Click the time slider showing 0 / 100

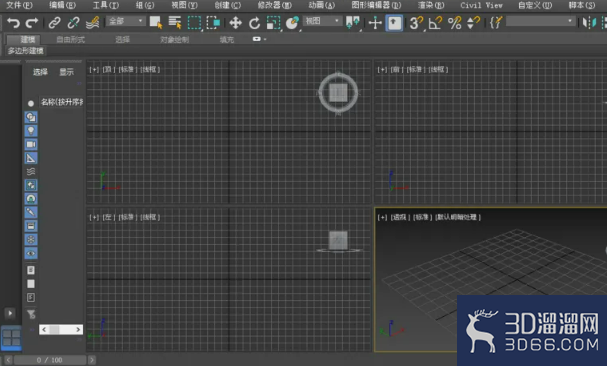click(x=50, y=360)
